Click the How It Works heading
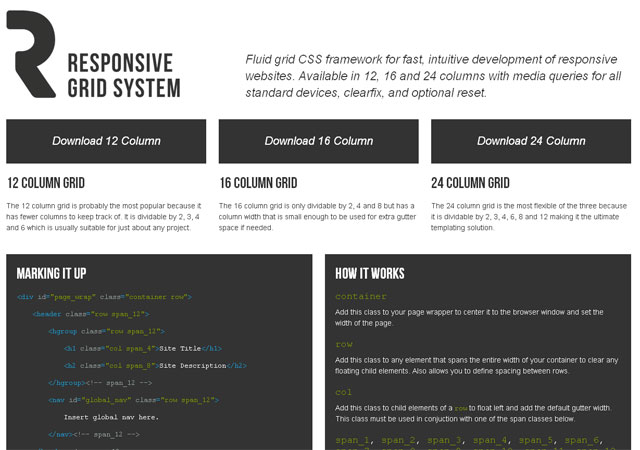This screenshot has height=450, width=640. click(370, 274)
